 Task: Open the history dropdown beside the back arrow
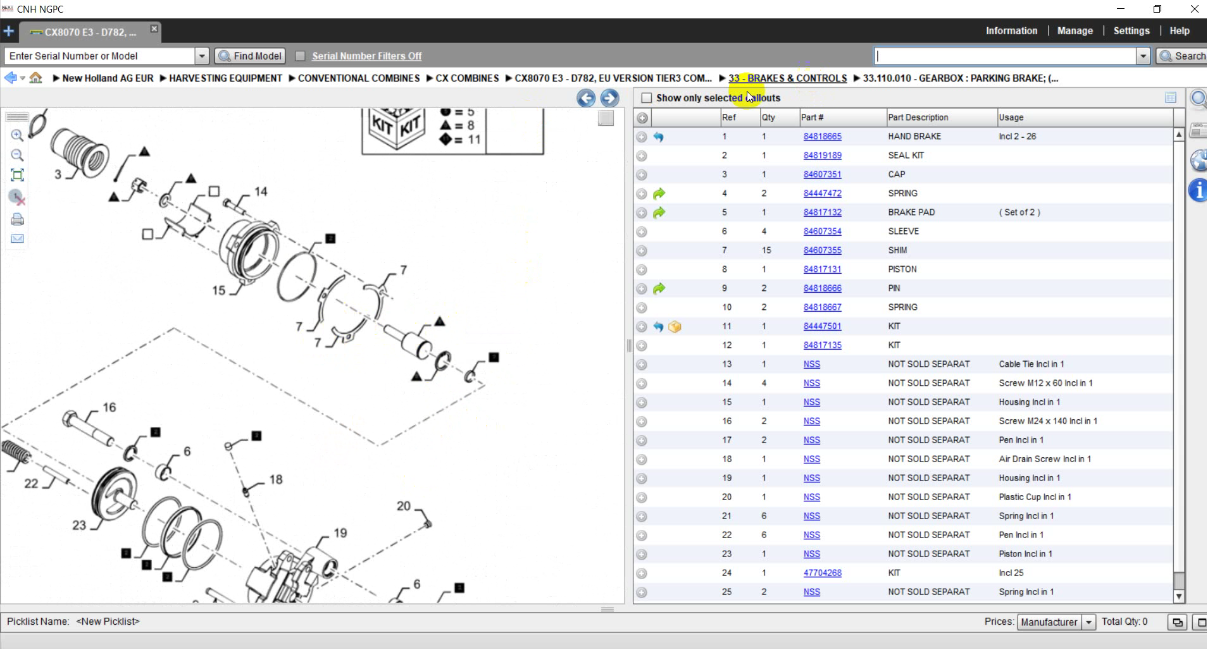(x=22, y=78)
